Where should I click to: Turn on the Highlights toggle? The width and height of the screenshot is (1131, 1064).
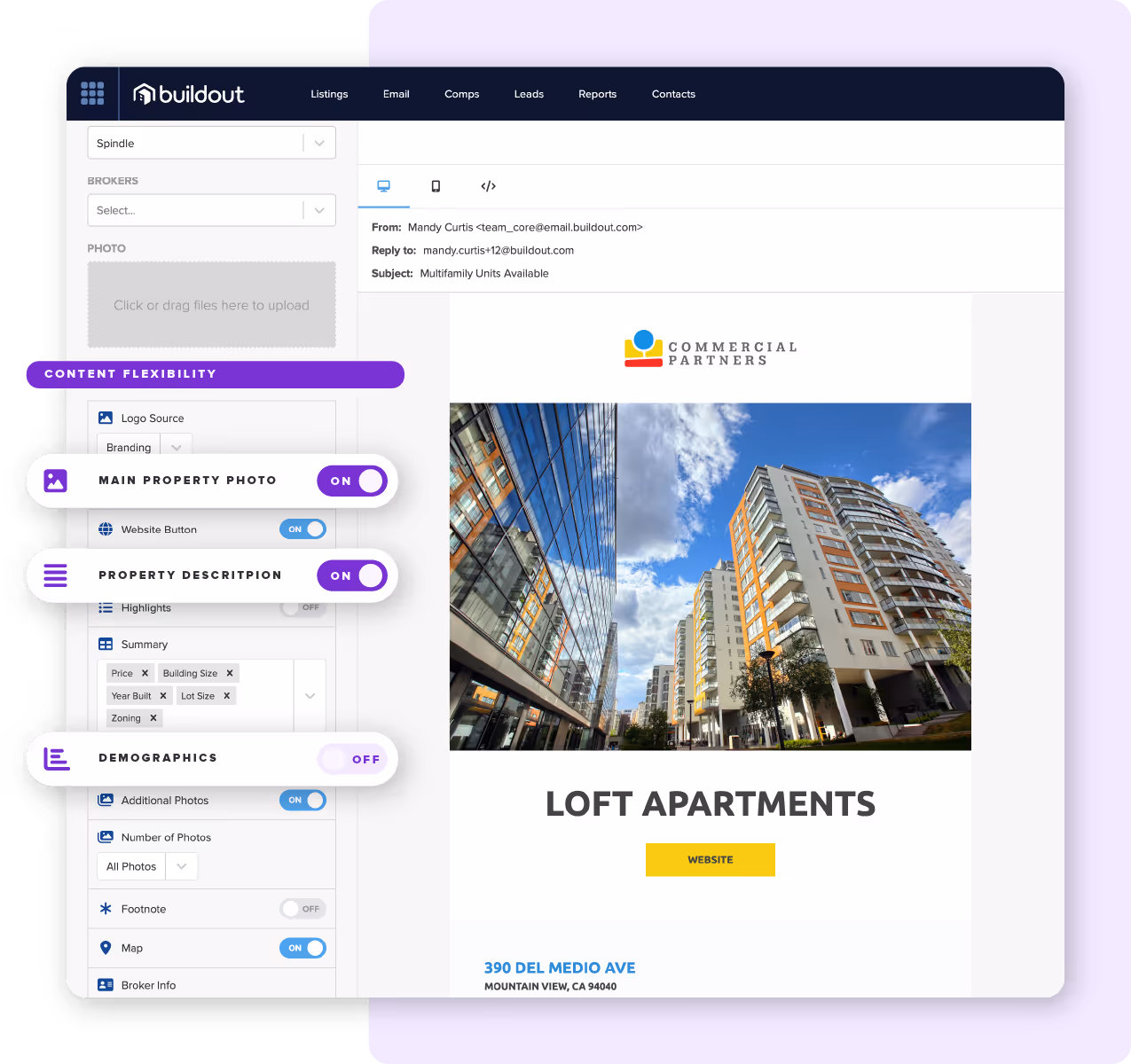(x=302, y=607)
